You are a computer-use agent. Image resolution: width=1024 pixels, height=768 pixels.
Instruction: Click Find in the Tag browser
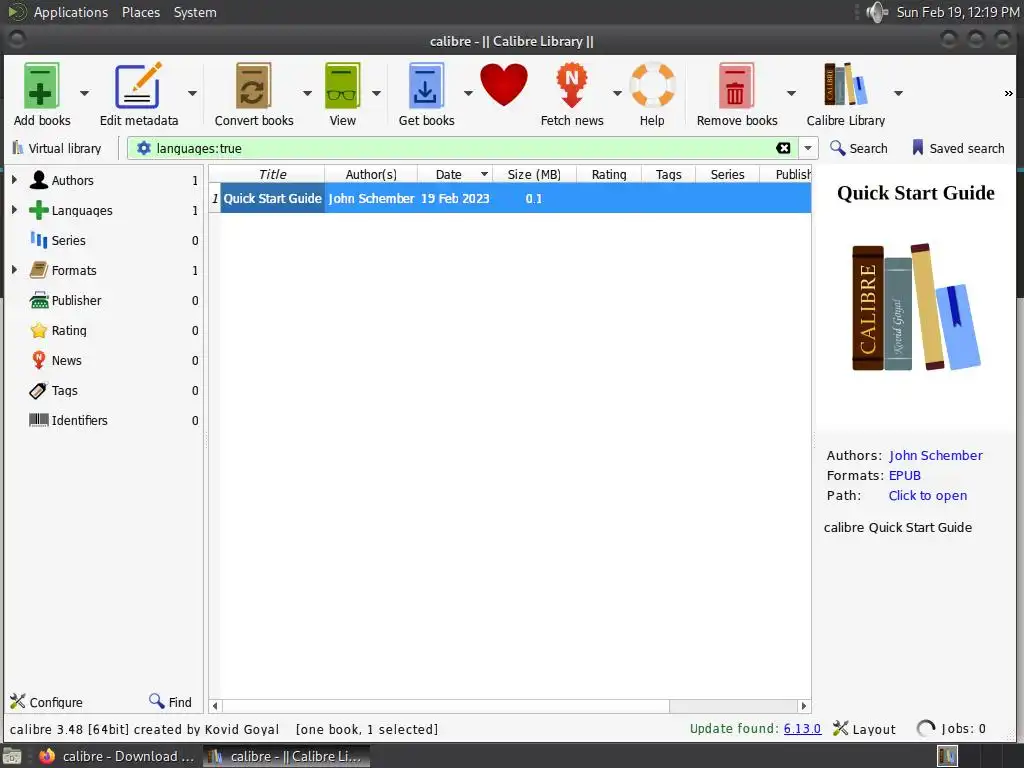click(x=170, y=702)
